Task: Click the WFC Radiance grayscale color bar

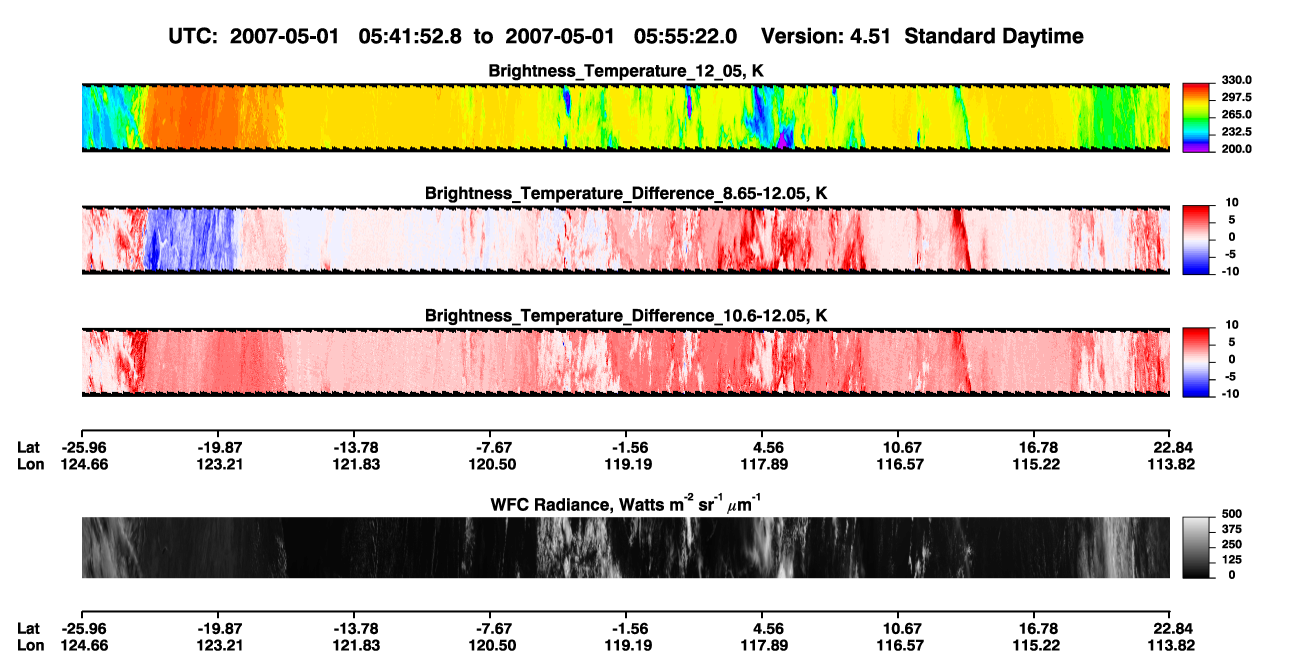Action: [1197, 547]
